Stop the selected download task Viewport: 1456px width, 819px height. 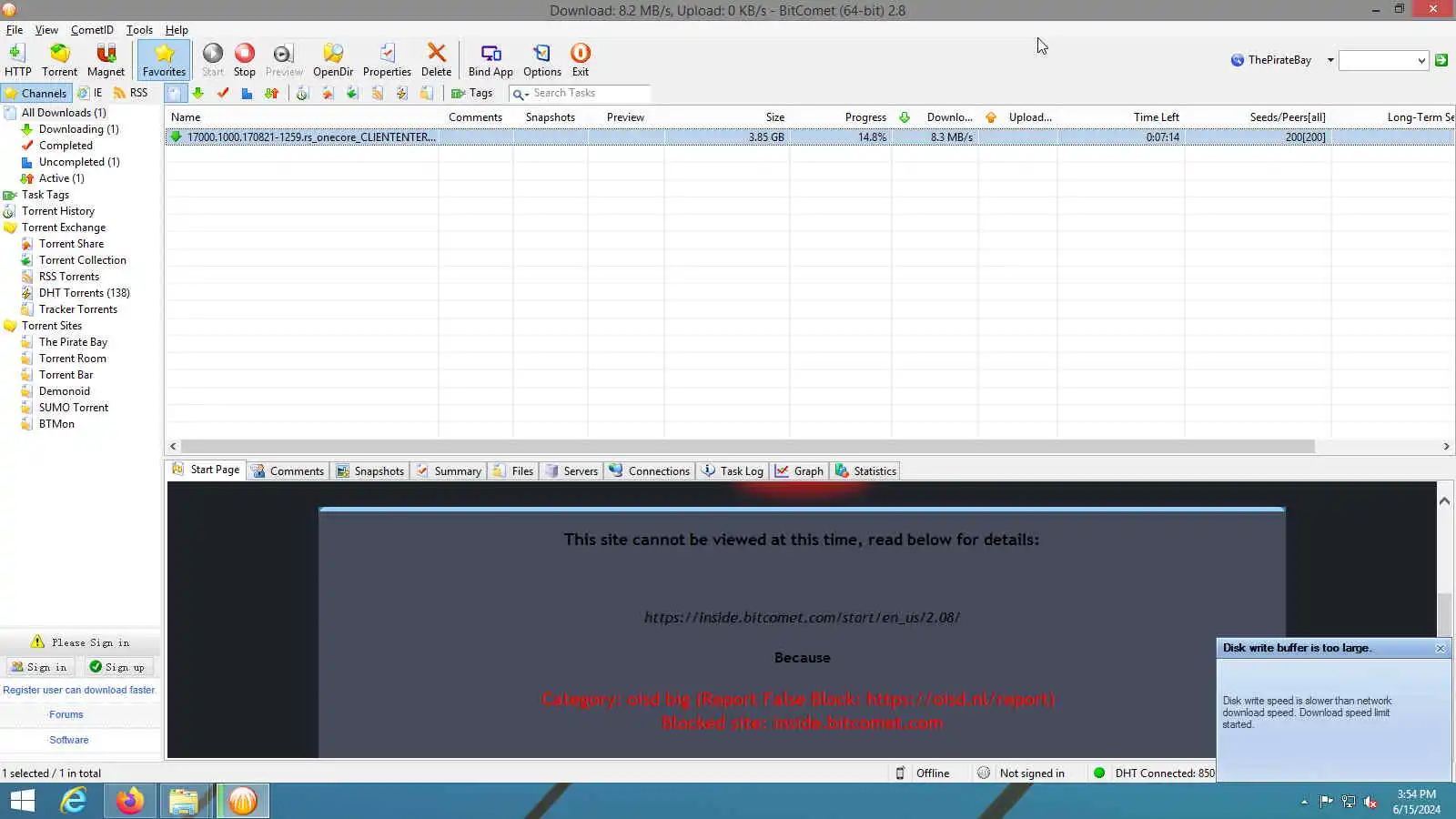tap(244, 60)
